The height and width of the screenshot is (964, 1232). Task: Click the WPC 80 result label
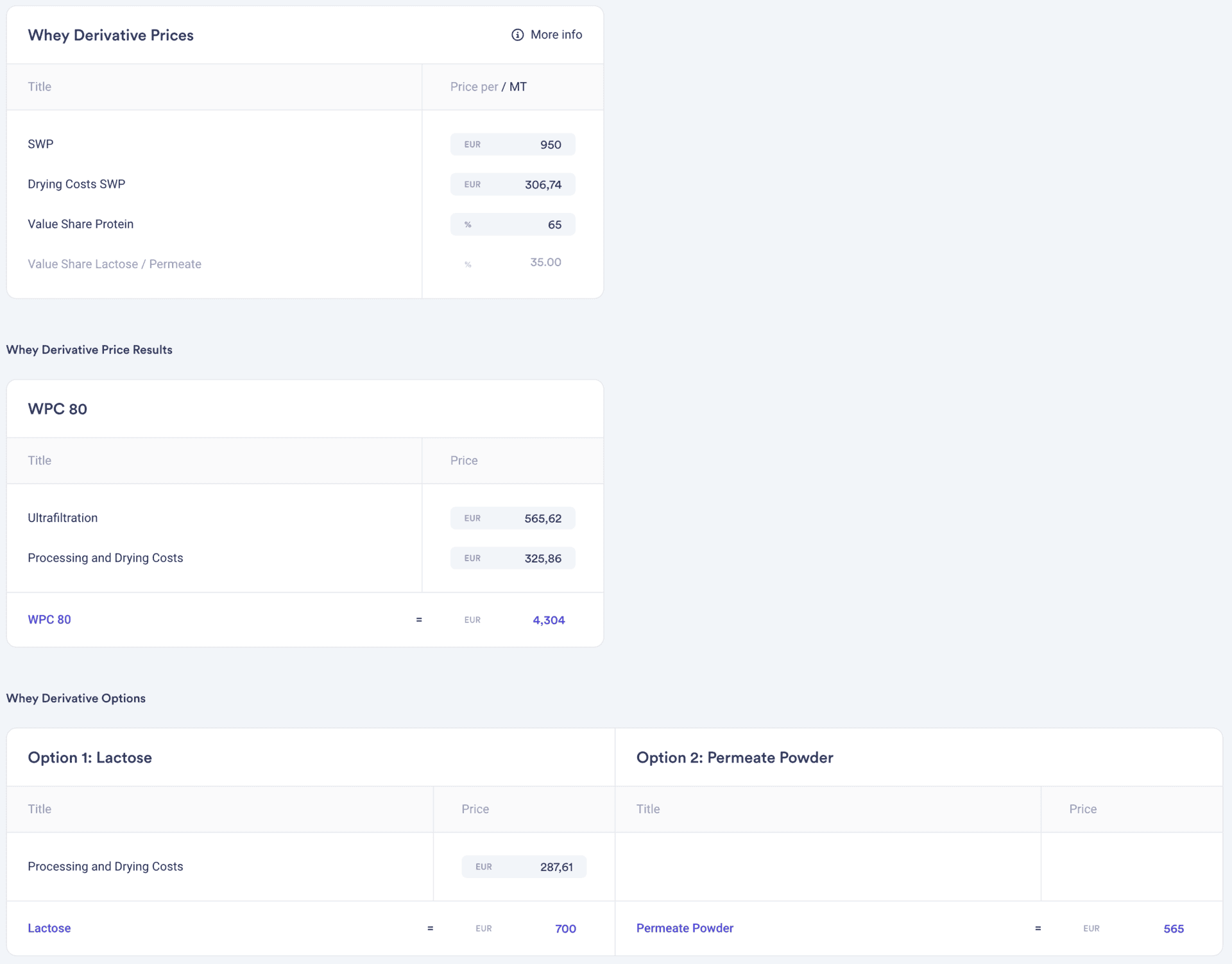(49, 620)
